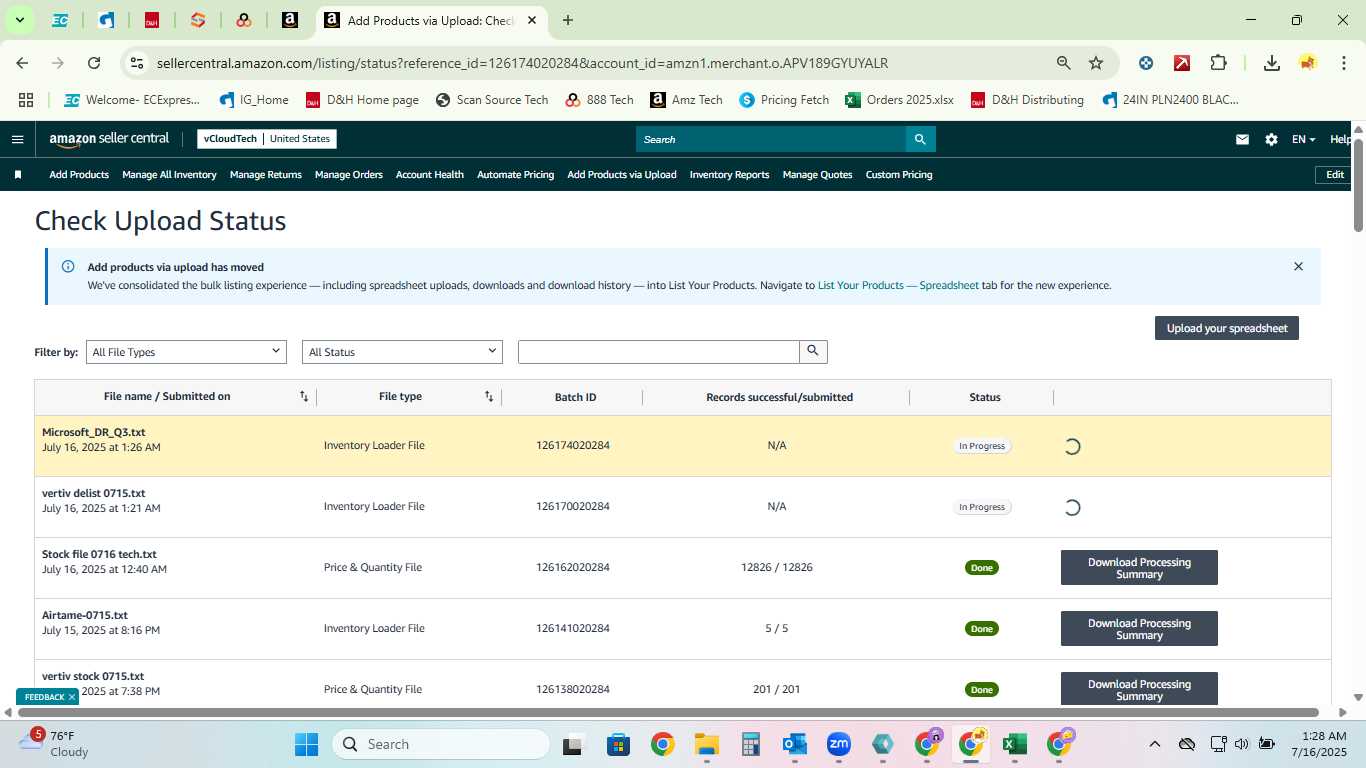Close the FEEDBACK tab
This screenshot has height=768, width=1366.
pyautogui.click(x=72, y=697)
